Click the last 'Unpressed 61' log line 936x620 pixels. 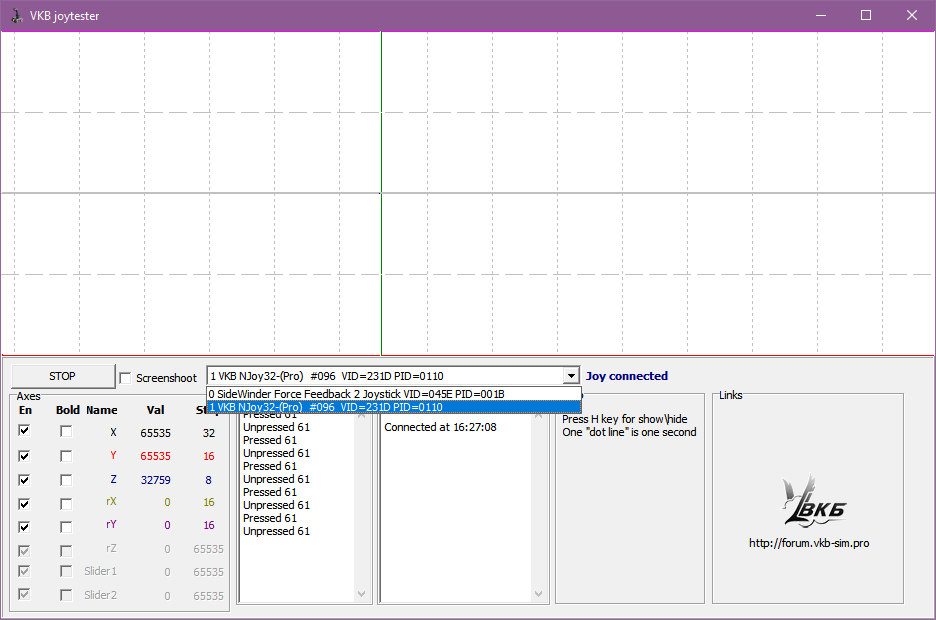(276, 531)
